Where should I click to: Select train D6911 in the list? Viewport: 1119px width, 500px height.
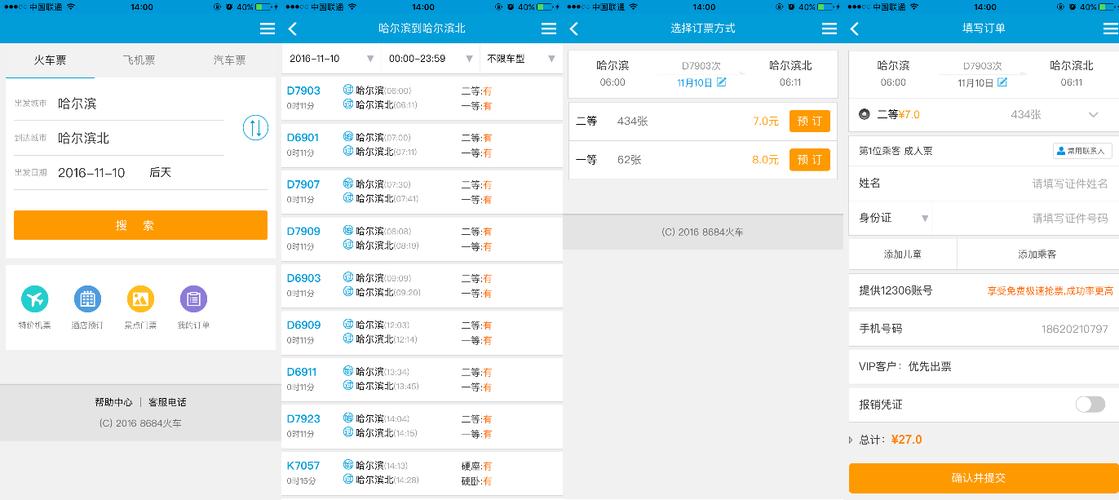point(422,379)
